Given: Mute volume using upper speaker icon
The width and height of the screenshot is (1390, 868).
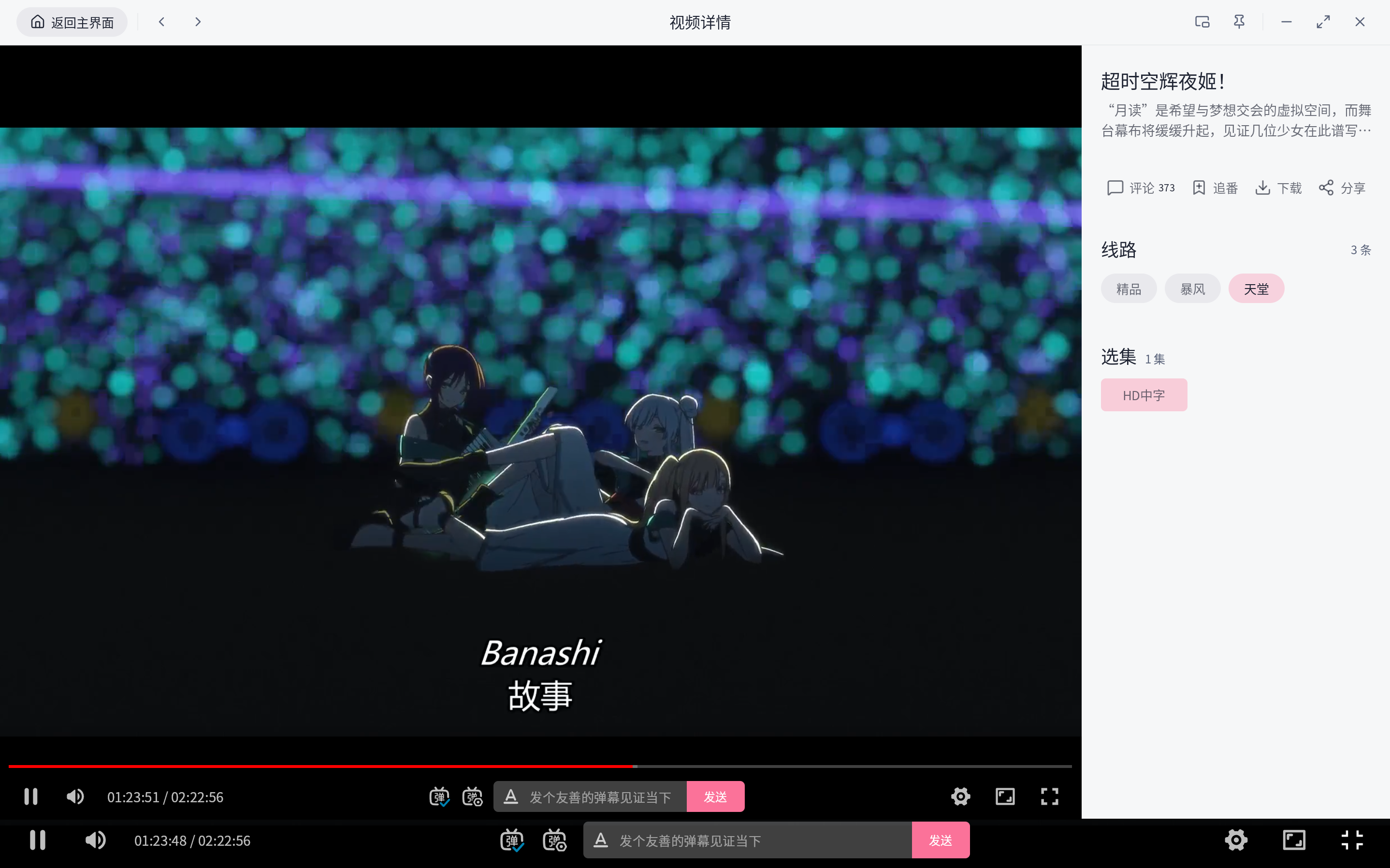Looking at the screenshot, I should click(75, 796).
